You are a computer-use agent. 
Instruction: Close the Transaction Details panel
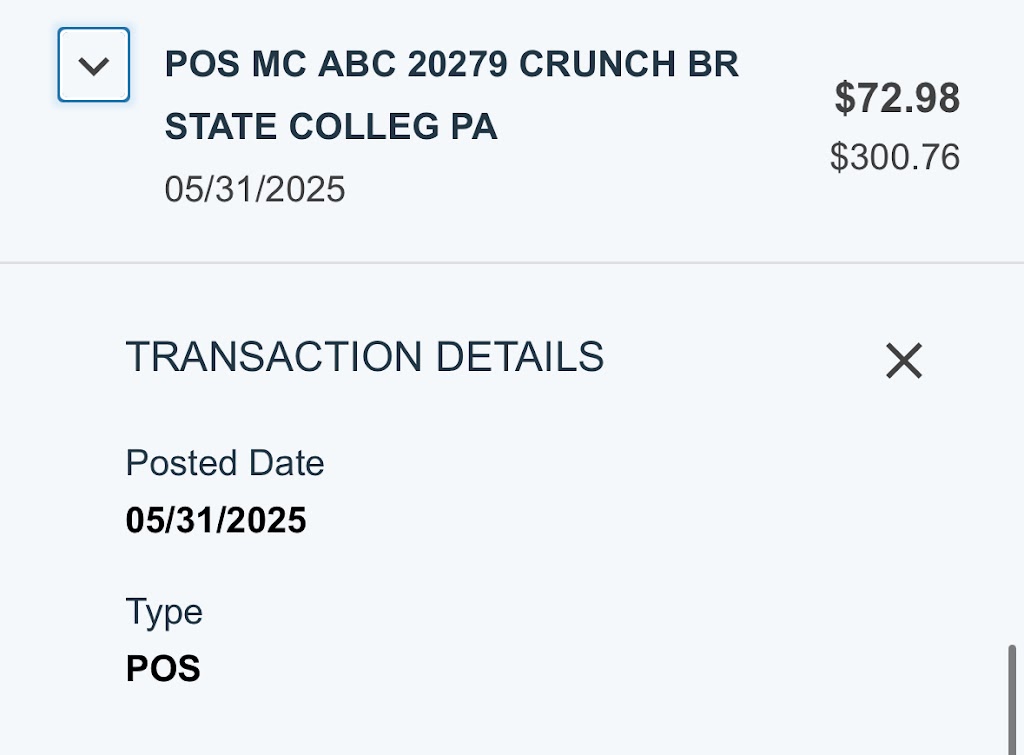[x=903, y=360]
